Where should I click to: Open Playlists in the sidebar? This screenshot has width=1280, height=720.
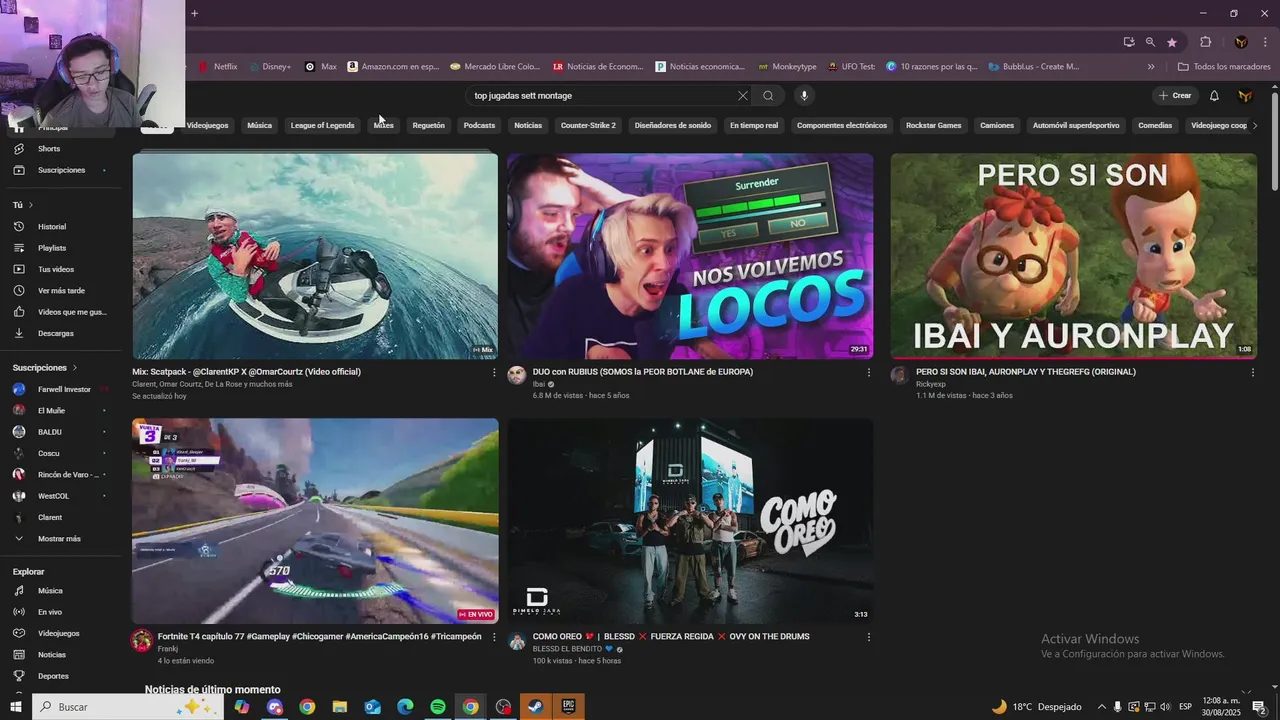[x=52, y=248]
